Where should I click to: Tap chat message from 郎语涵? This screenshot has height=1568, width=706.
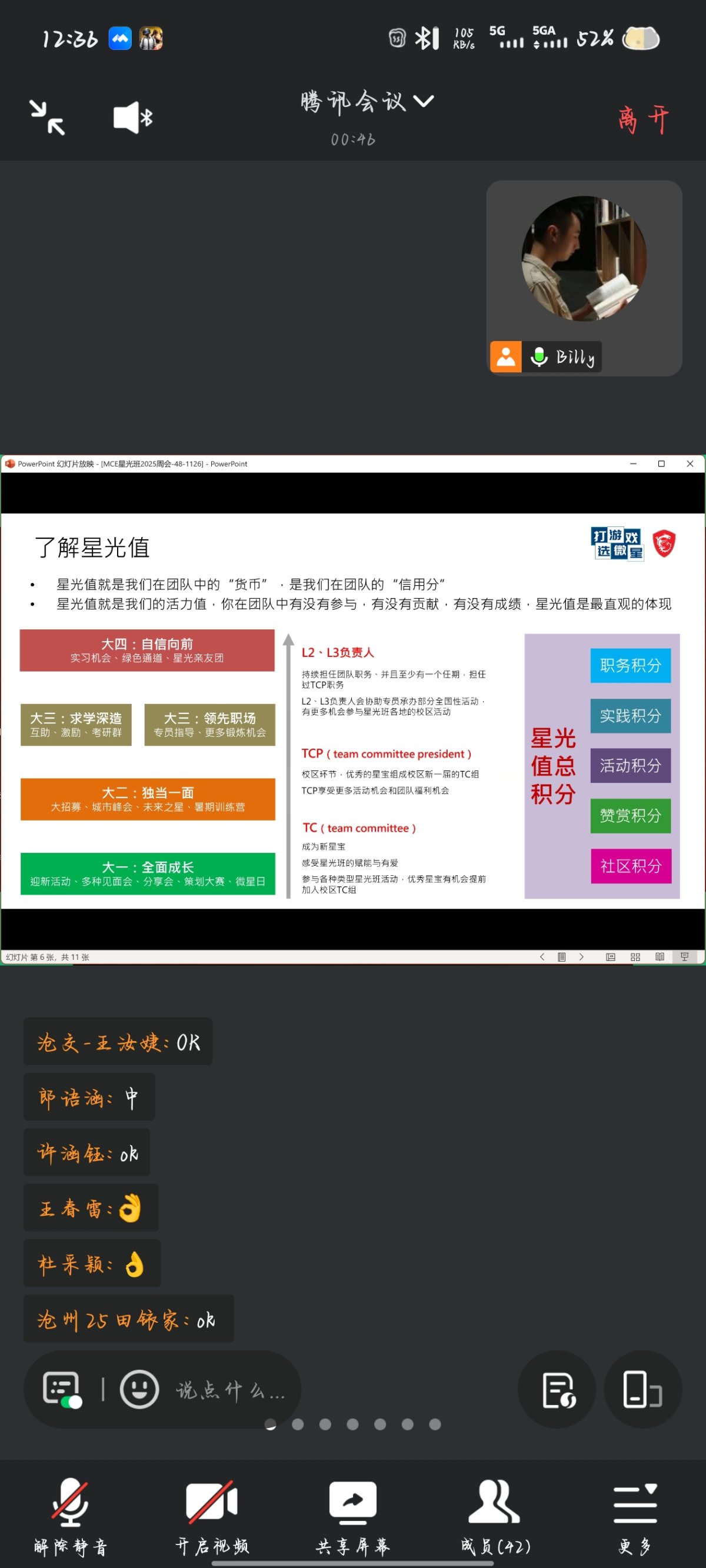89,1097
